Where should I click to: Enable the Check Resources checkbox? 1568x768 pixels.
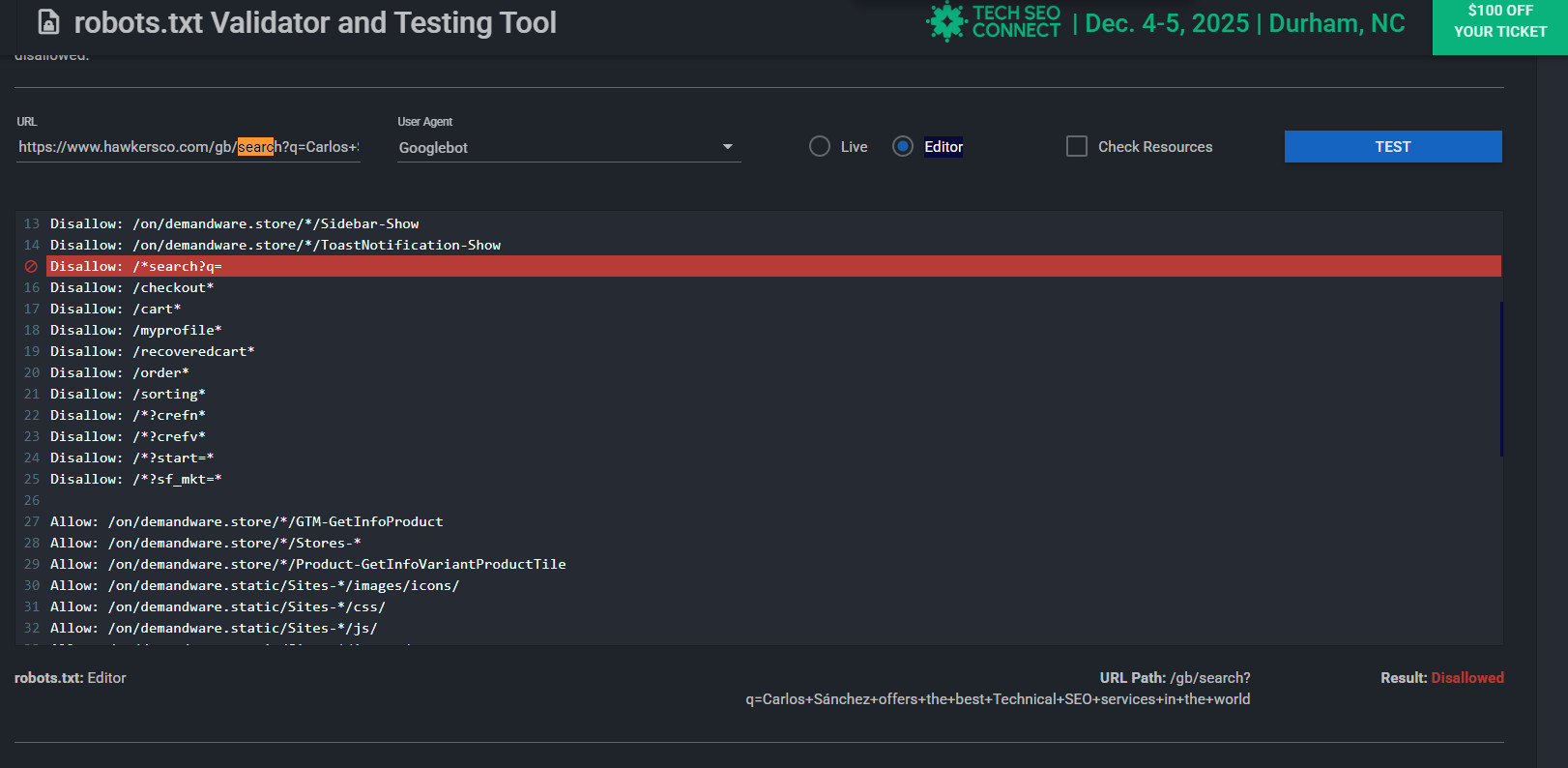pyautogui.click(x=1076, y=146)
